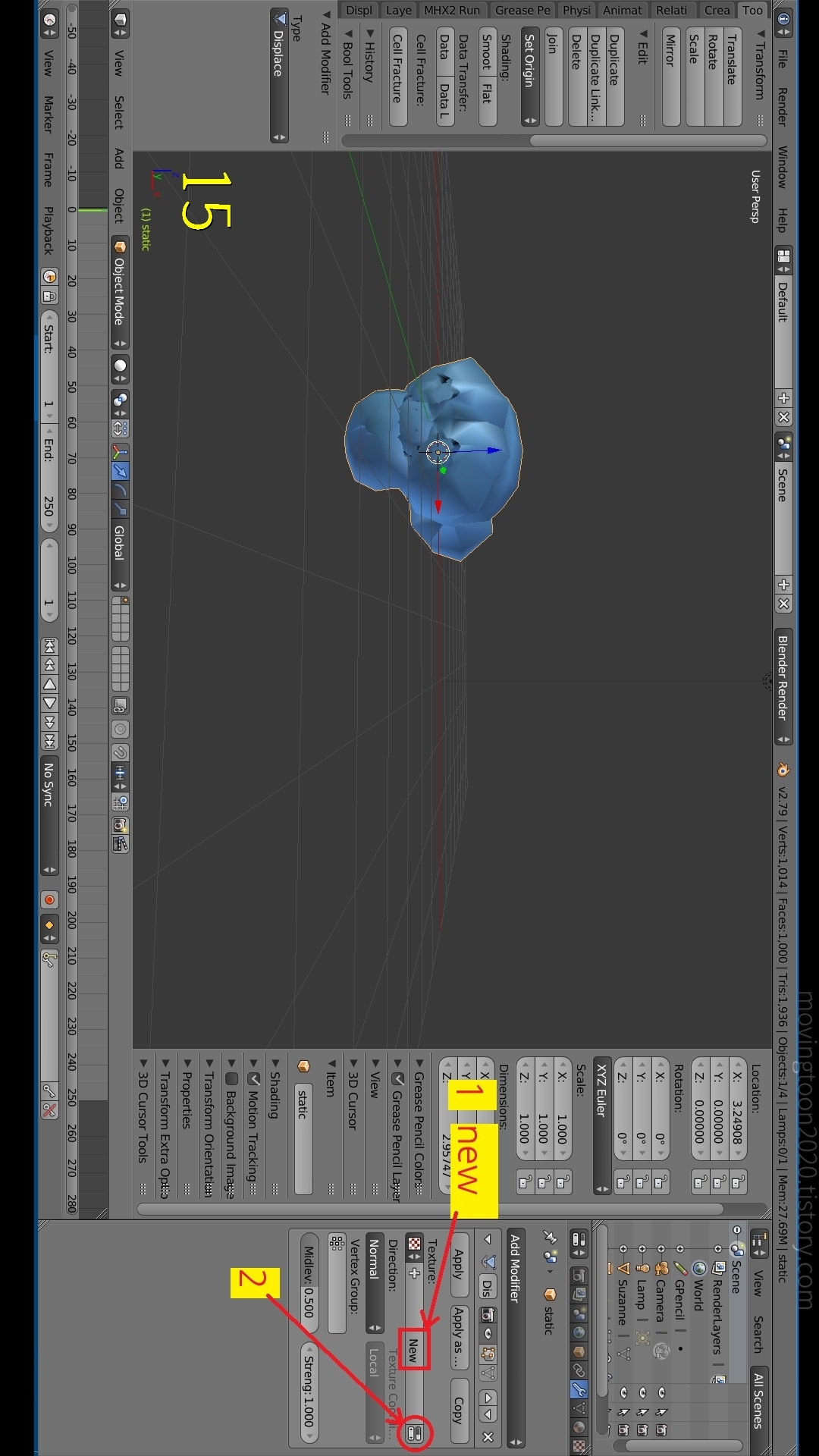The height and width of the screenshot is (1456, 819).
Task: Switch to the Grease Pe tab
Action: [x=522, y=10]
